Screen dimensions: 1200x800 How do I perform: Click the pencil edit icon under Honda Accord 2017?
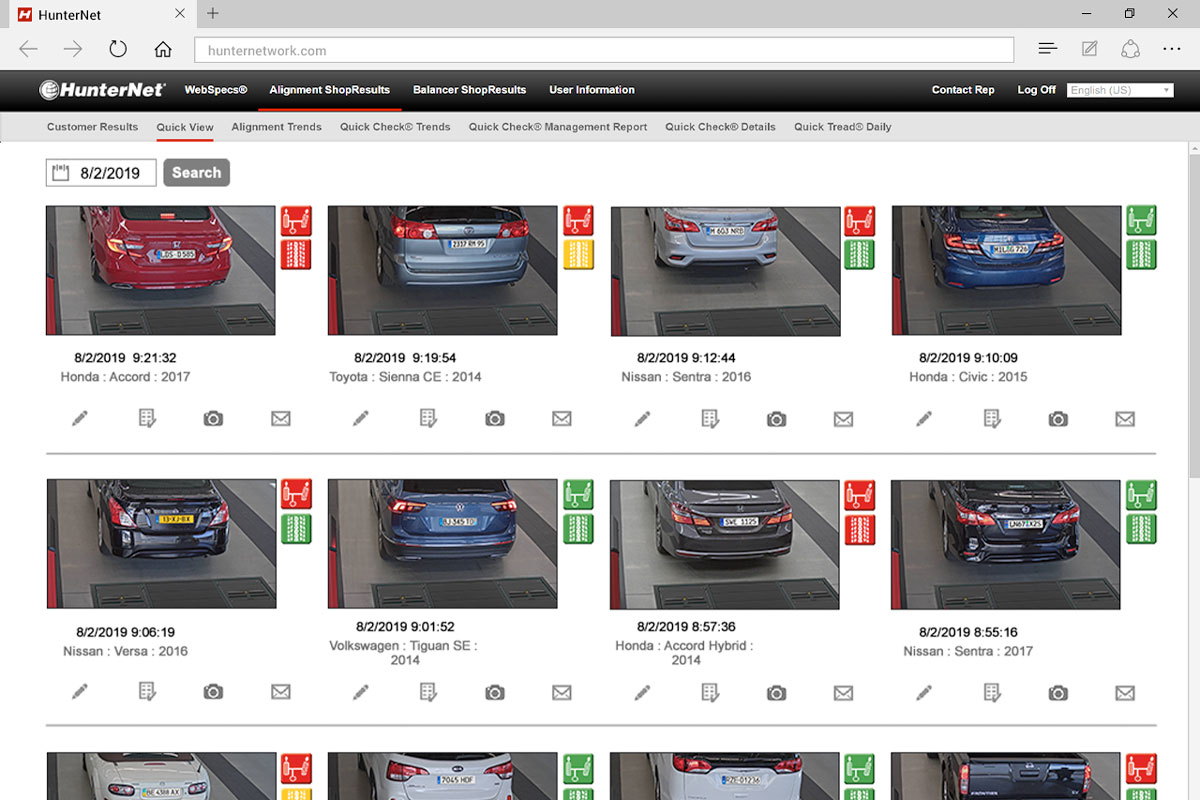point(80,419)
